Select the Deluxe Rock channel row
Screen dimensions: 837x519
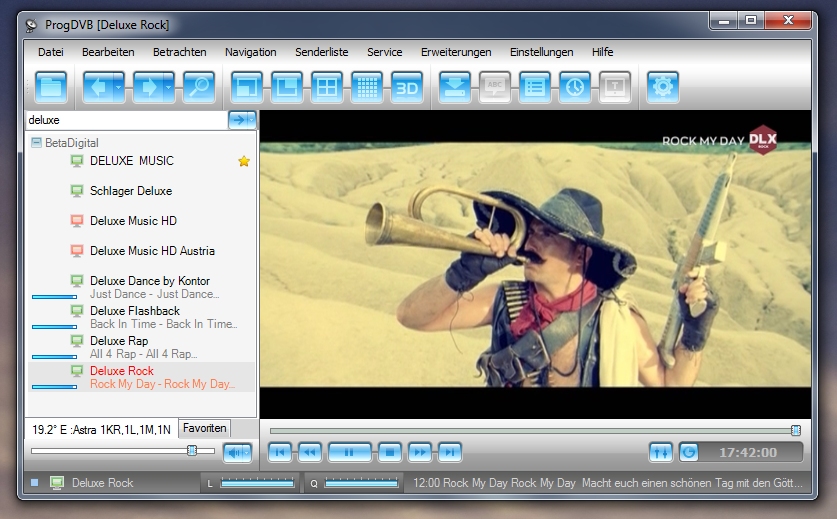tap(141, 377)
